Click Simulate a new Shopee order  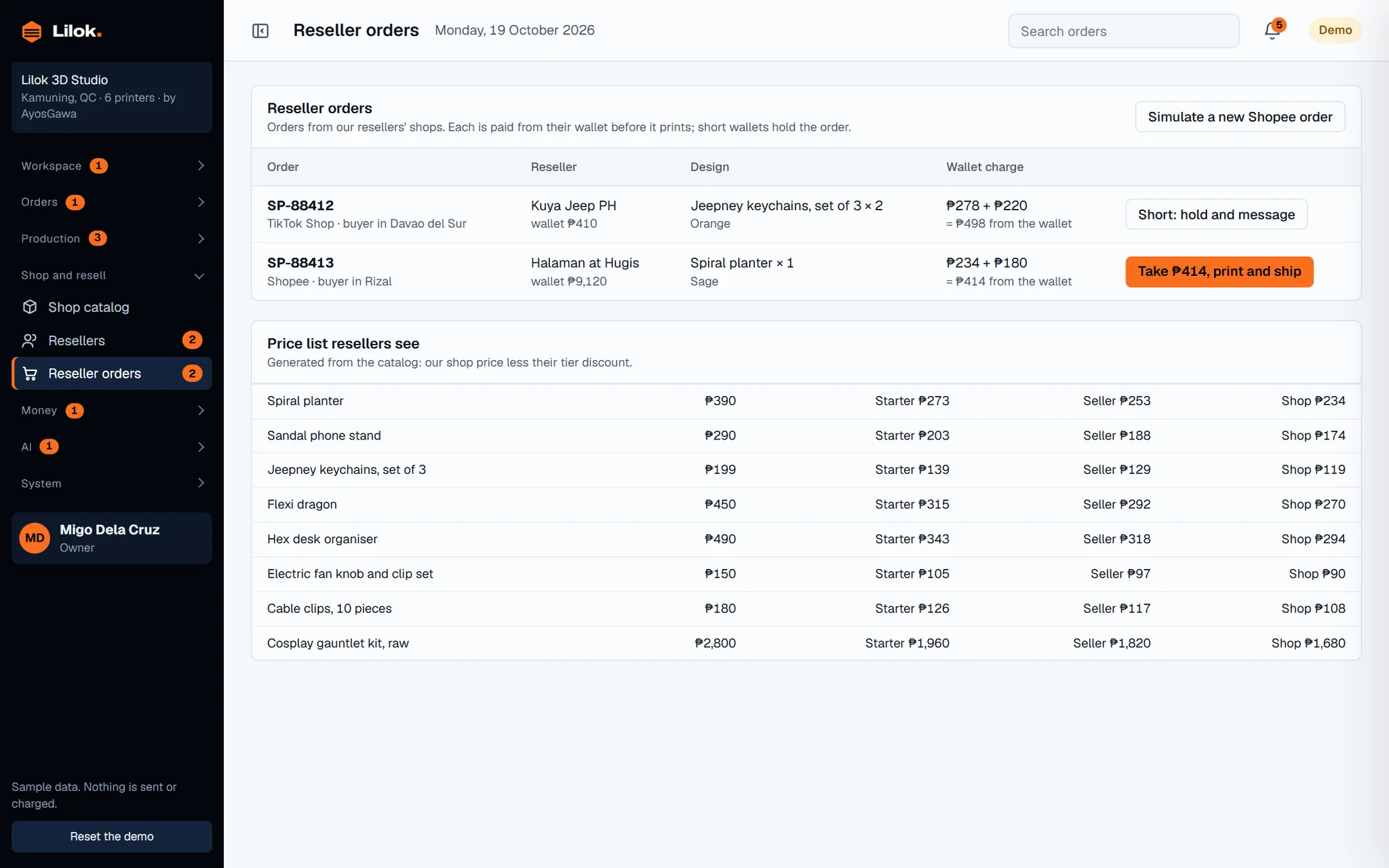(1240, 117)
